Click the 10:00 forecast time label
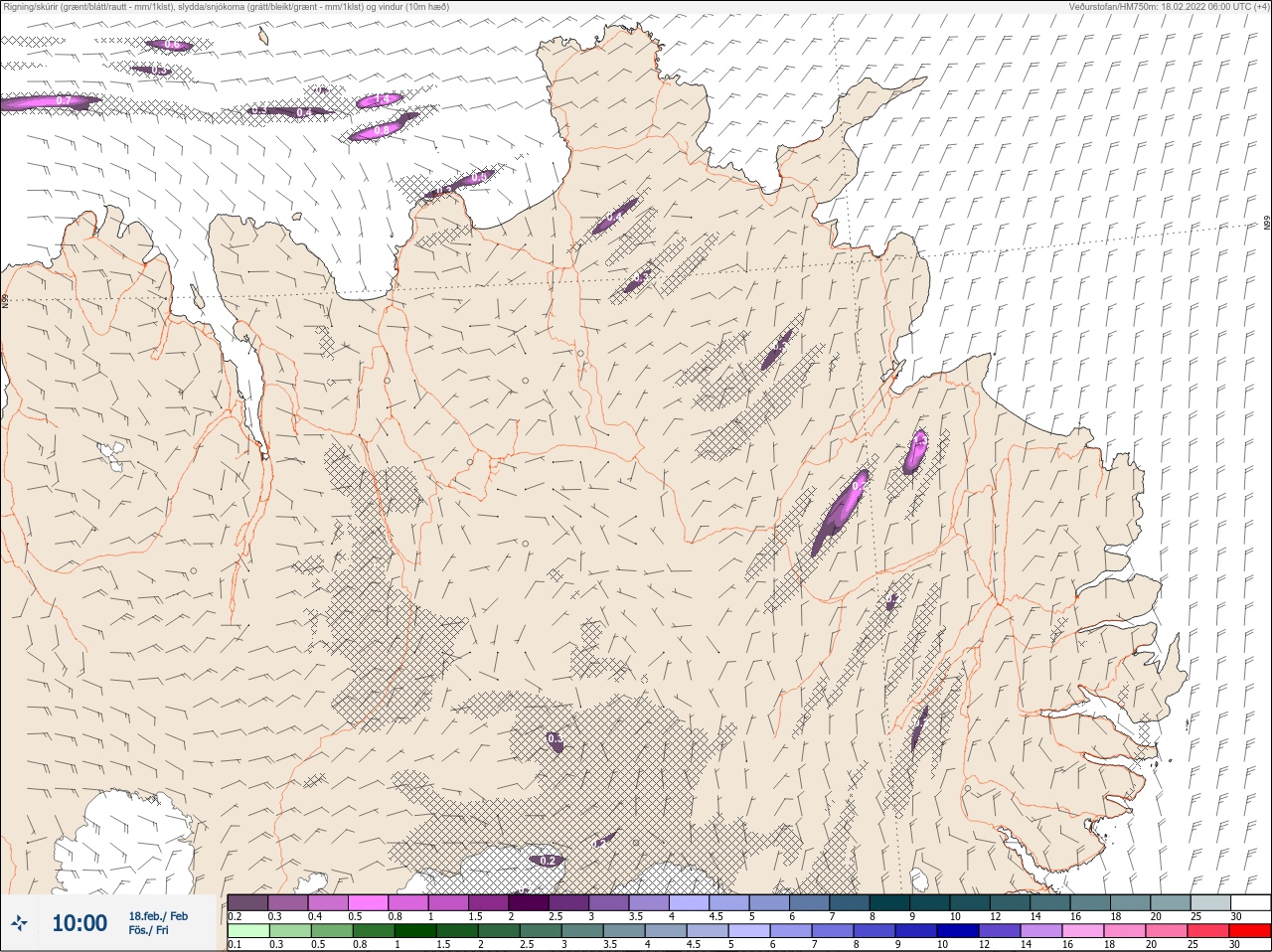The height and width of the screenshot is (952, 1272). pyautogui.click(x=79, y=923)
